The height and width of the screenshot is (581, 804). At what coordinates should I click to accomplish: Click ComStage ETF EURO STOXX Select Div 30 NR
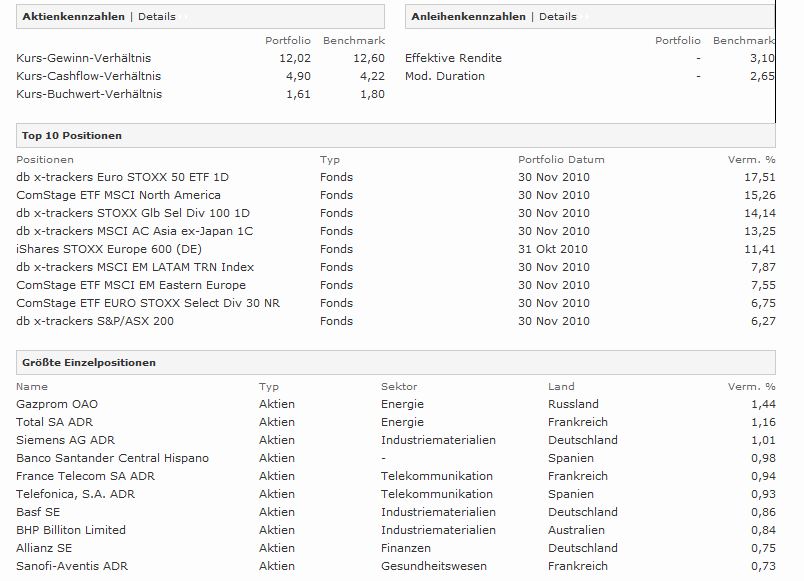point(148,303)
